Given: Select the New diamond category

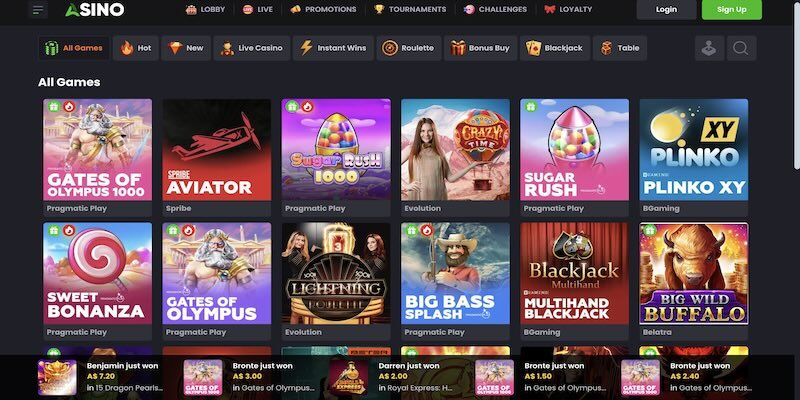Looking at the screenshot, I should coord(186,48).
